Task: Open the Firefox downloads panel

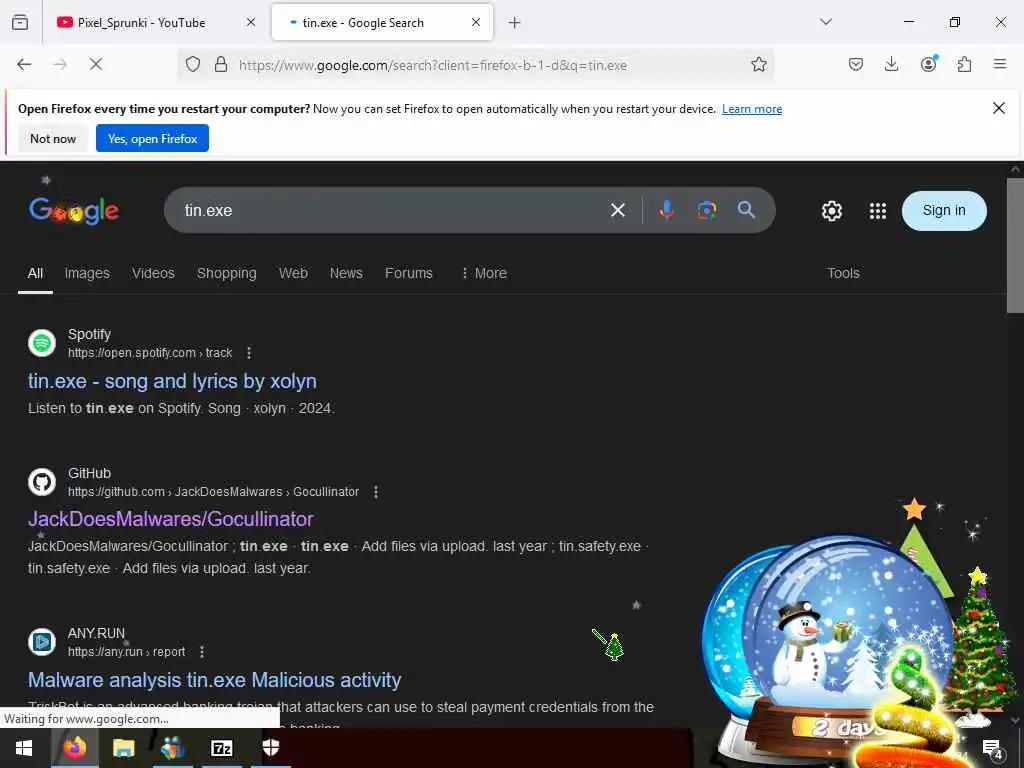Action: (891, 64)
